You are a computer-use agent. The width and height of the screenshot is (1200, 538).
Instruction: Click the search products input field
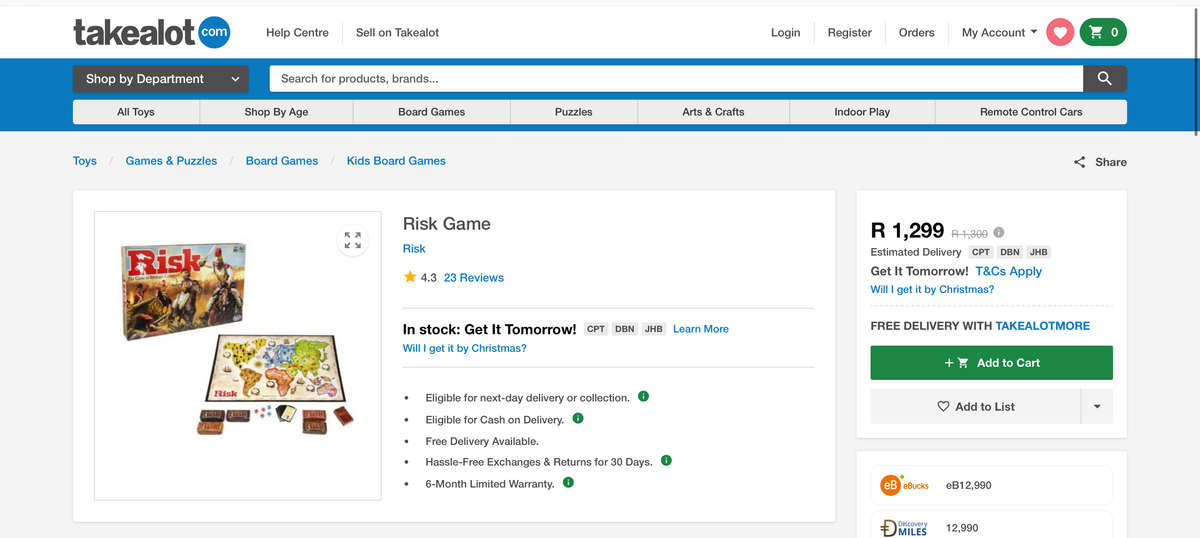pyautogui.click(x=675, y=79)
